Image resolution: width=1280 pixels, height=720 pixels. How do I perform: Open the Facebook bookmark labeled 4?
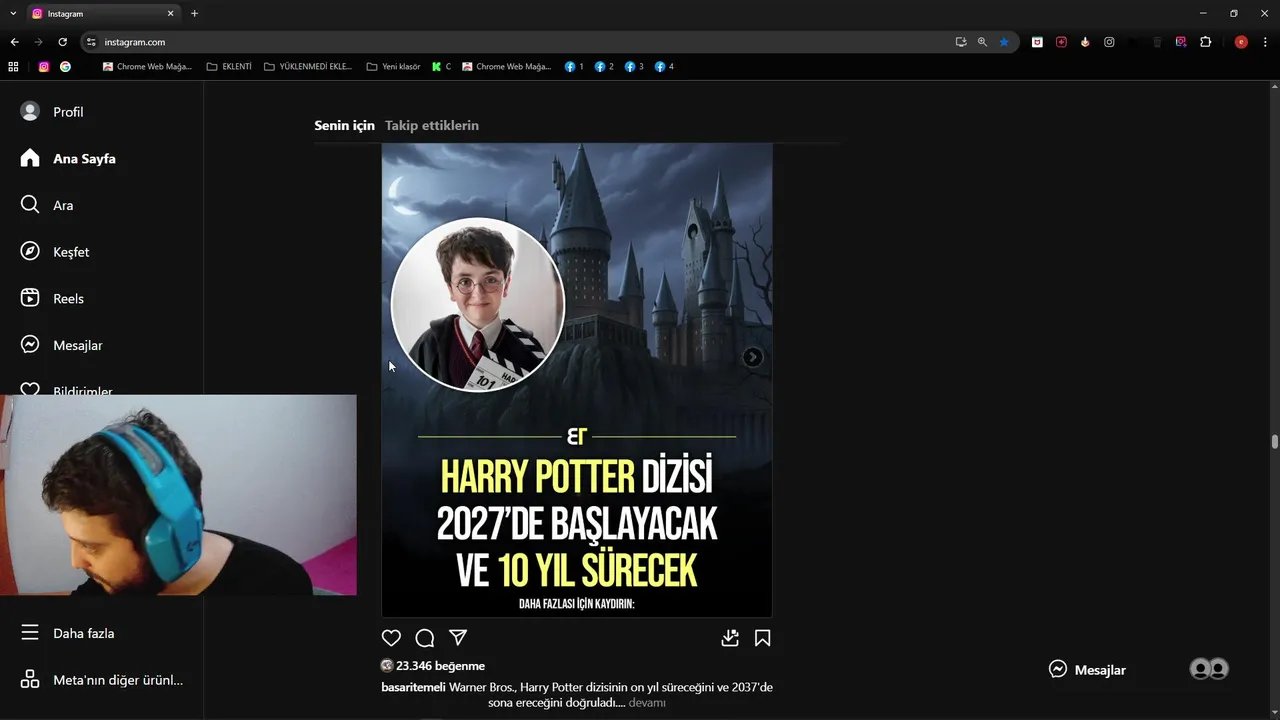pyautogui.click(x=664, y=67)
